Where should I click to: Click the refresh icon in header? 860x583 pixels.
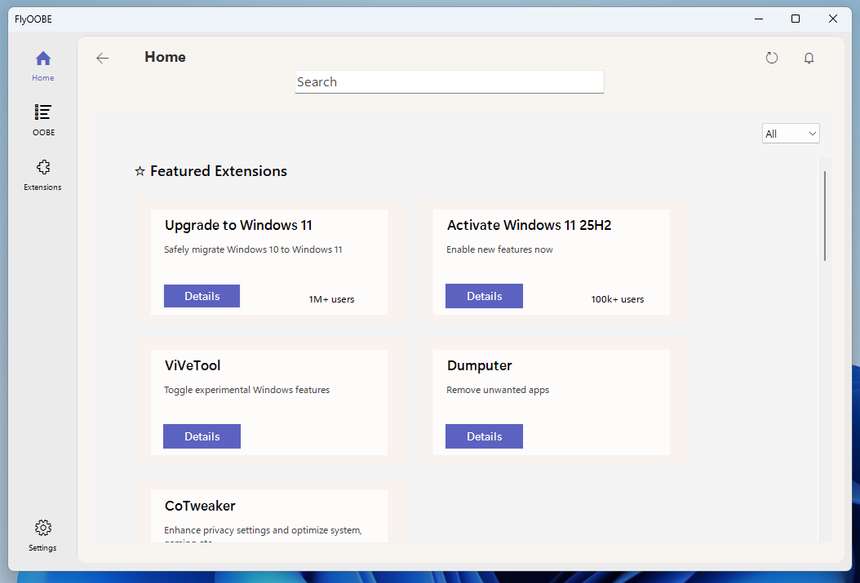771,58
